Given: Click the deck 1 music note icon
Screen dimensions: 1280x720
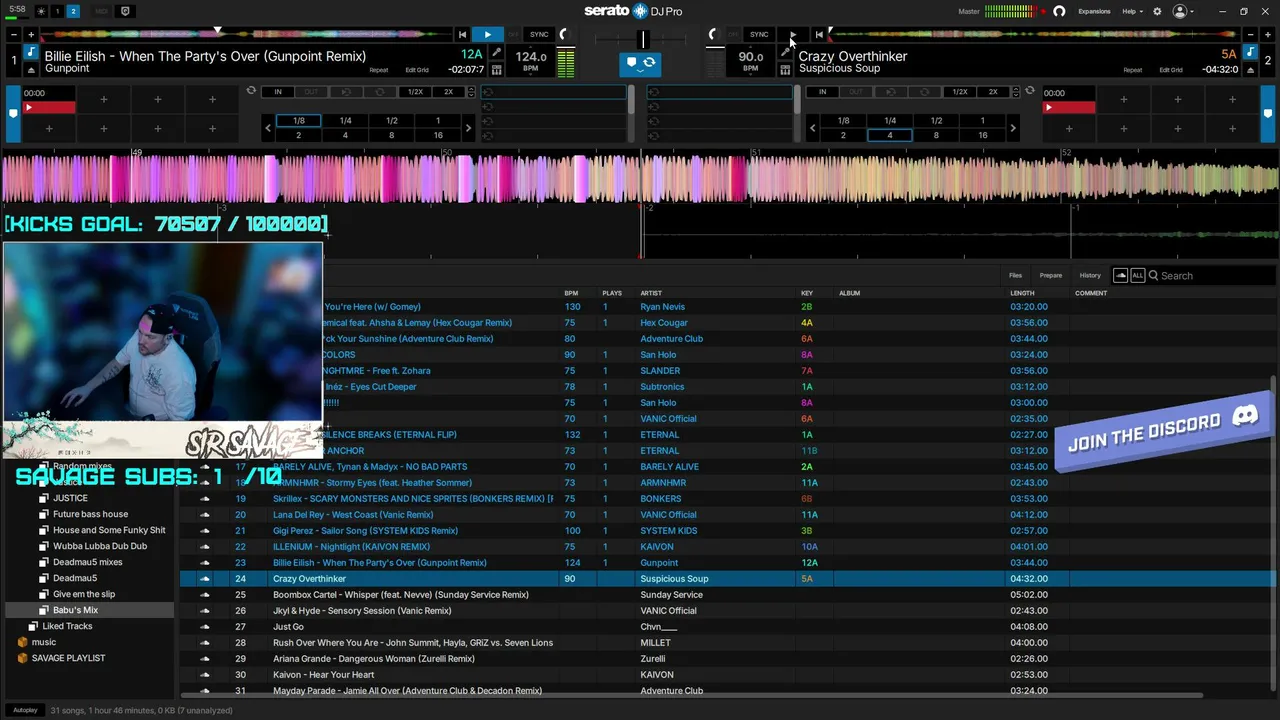Looking at the screenshot, I should [31, 53].
